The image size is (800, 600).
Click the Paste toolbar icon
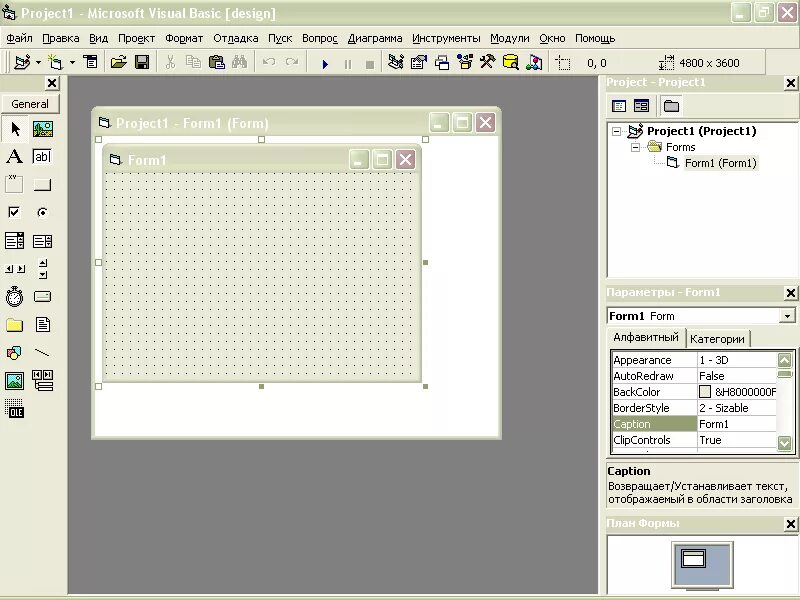[x=216, y=63]
